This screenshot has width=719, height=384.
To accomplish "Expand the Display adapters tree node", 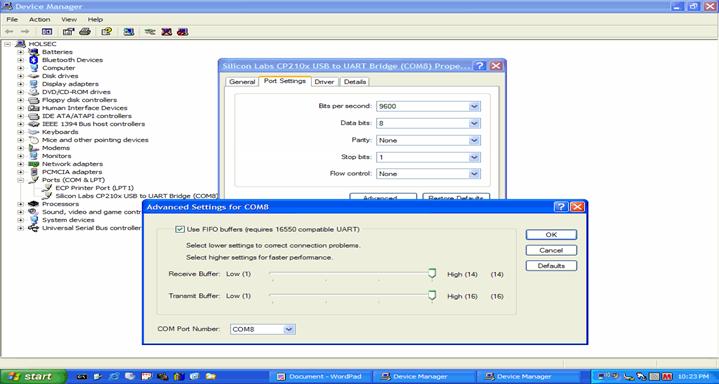I will 20,84.
